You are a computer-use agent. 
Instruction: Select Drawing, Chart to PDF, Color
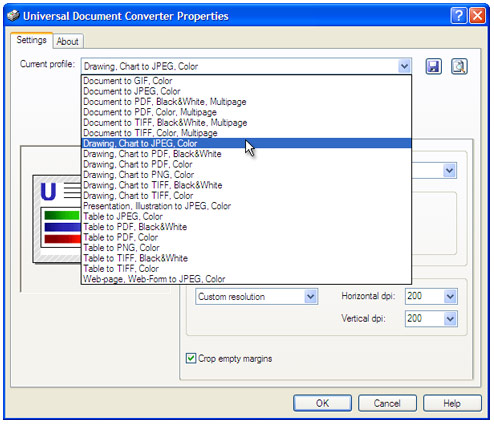pos(246,164)
